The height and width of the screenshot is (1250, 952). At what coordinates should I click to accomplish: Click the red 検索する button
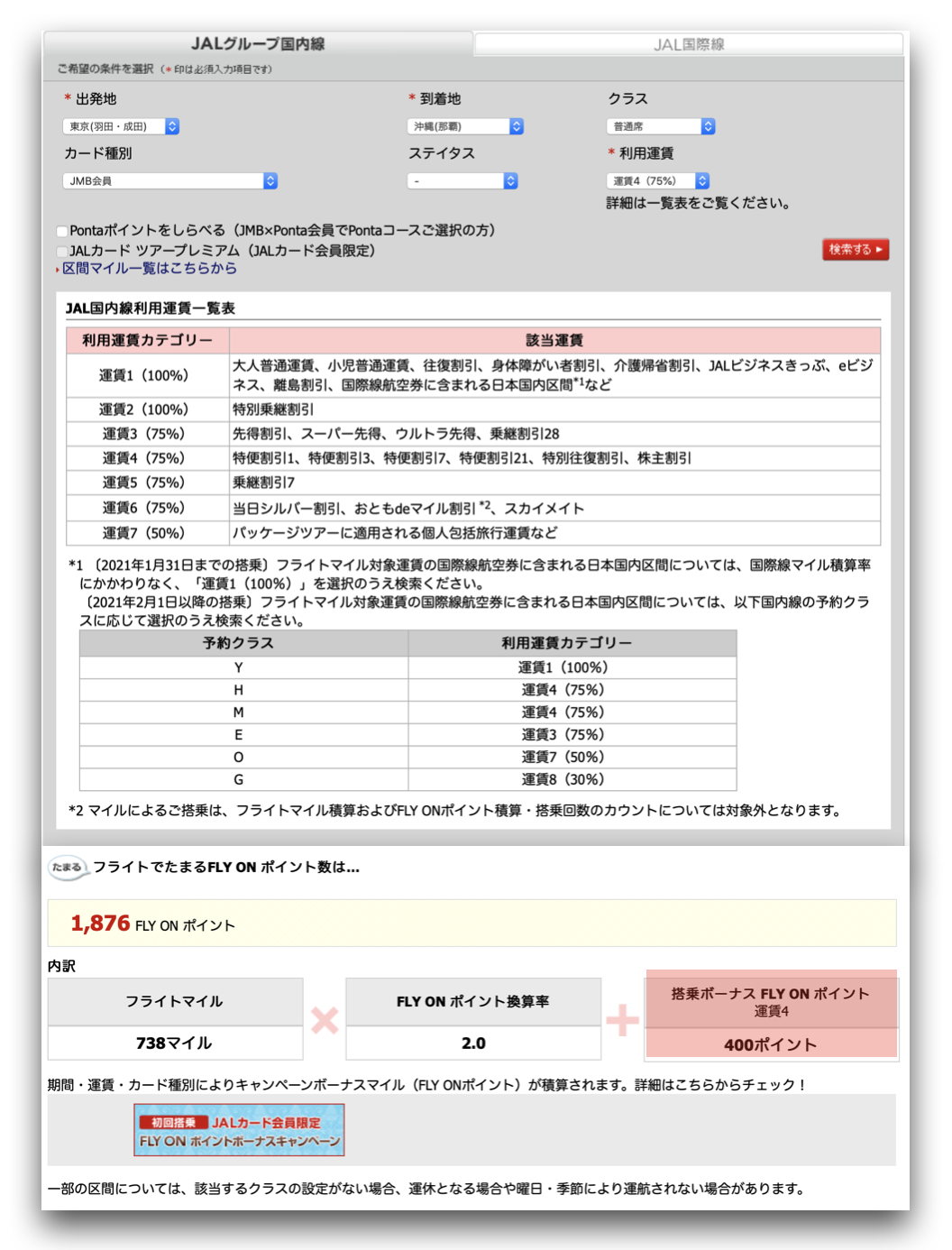pyautogui.click(x=856, y=249)
